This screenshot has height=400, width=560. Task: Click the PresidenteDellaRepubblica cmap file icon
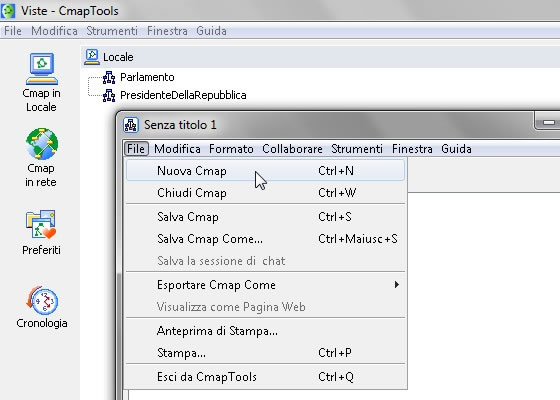[109, 95]
